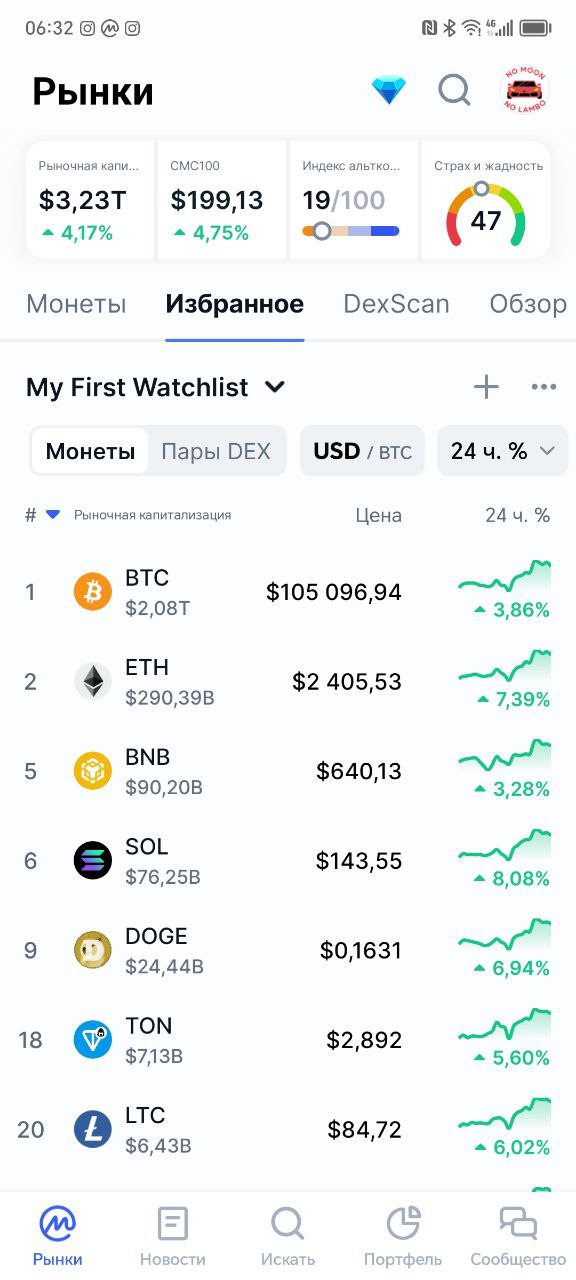This screenshot has height=1280, width=576.
Task: Add a coin with the plus icon
Action: pyautogui.click(x=486, y=387)
